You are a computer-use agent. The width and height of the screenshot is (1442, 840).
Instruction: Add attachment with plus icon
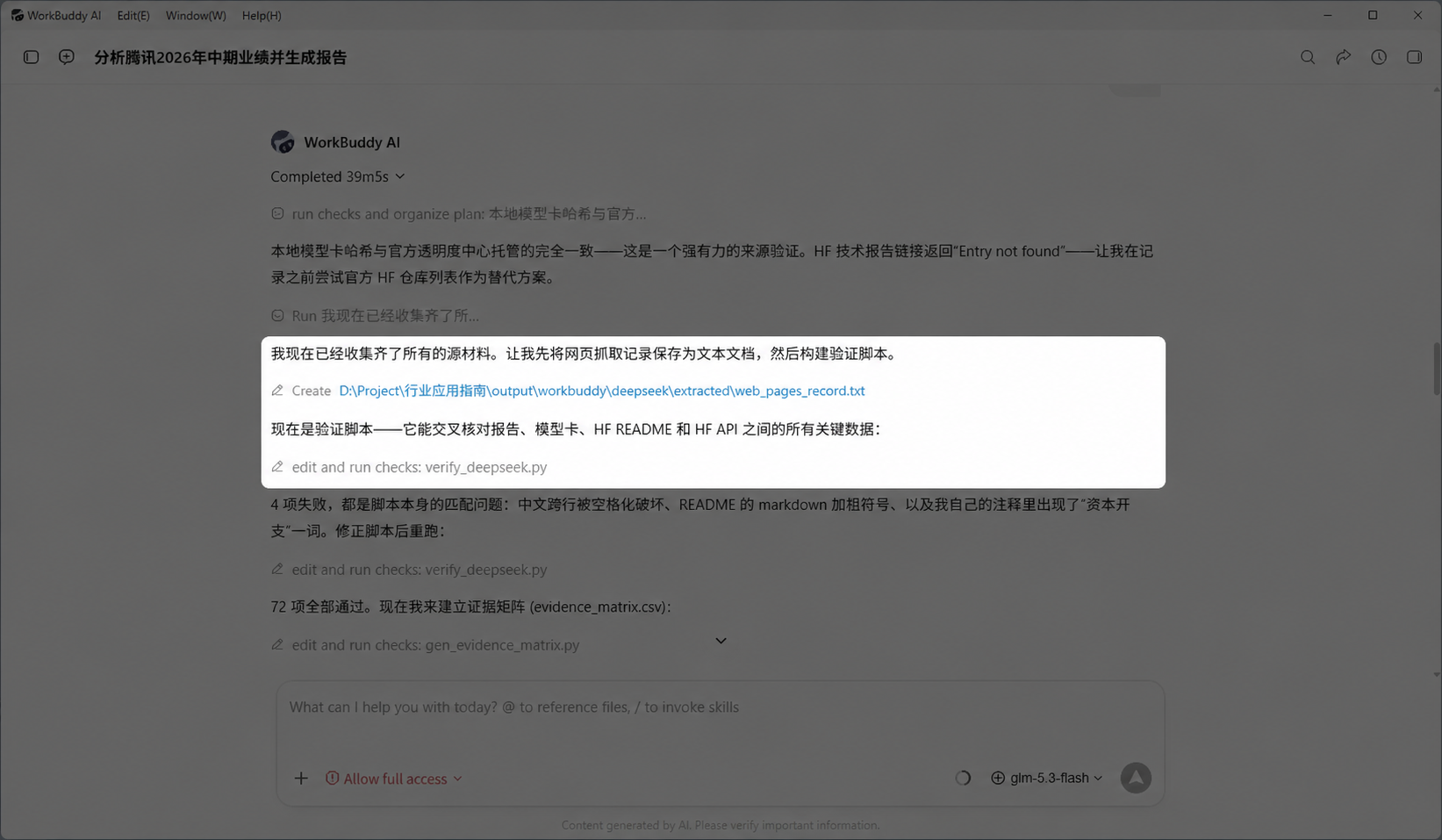click(x=301, y=779)
